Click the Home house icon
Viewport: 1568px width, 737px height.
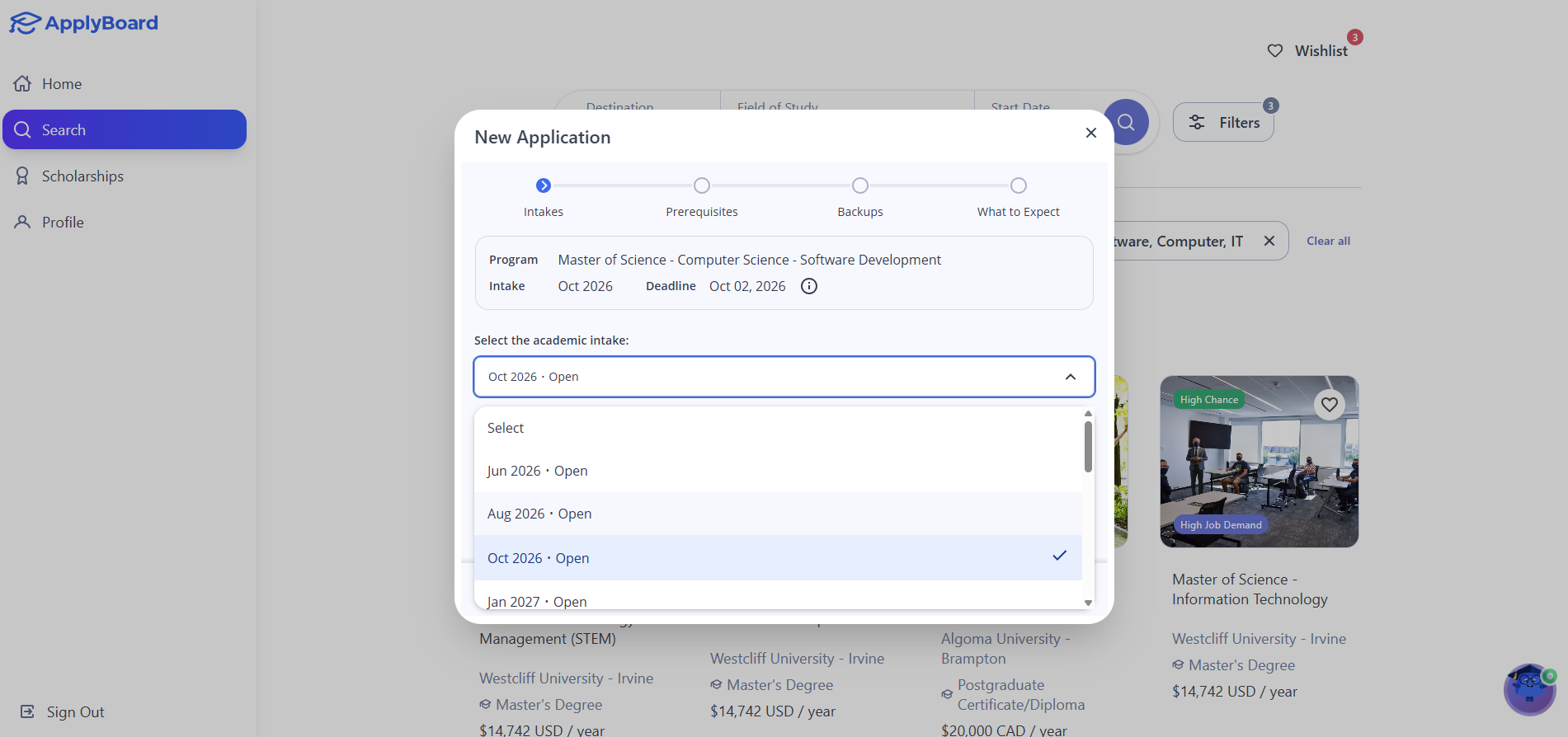[x=22, y=83]
